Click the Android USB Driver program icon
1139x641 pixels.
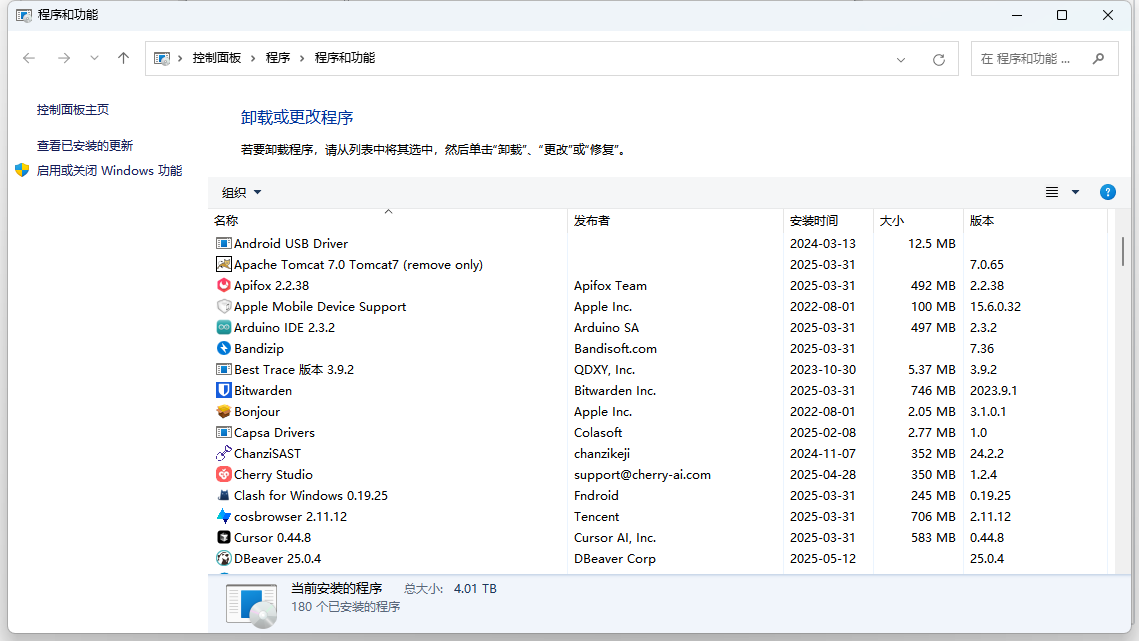point(224,243)
